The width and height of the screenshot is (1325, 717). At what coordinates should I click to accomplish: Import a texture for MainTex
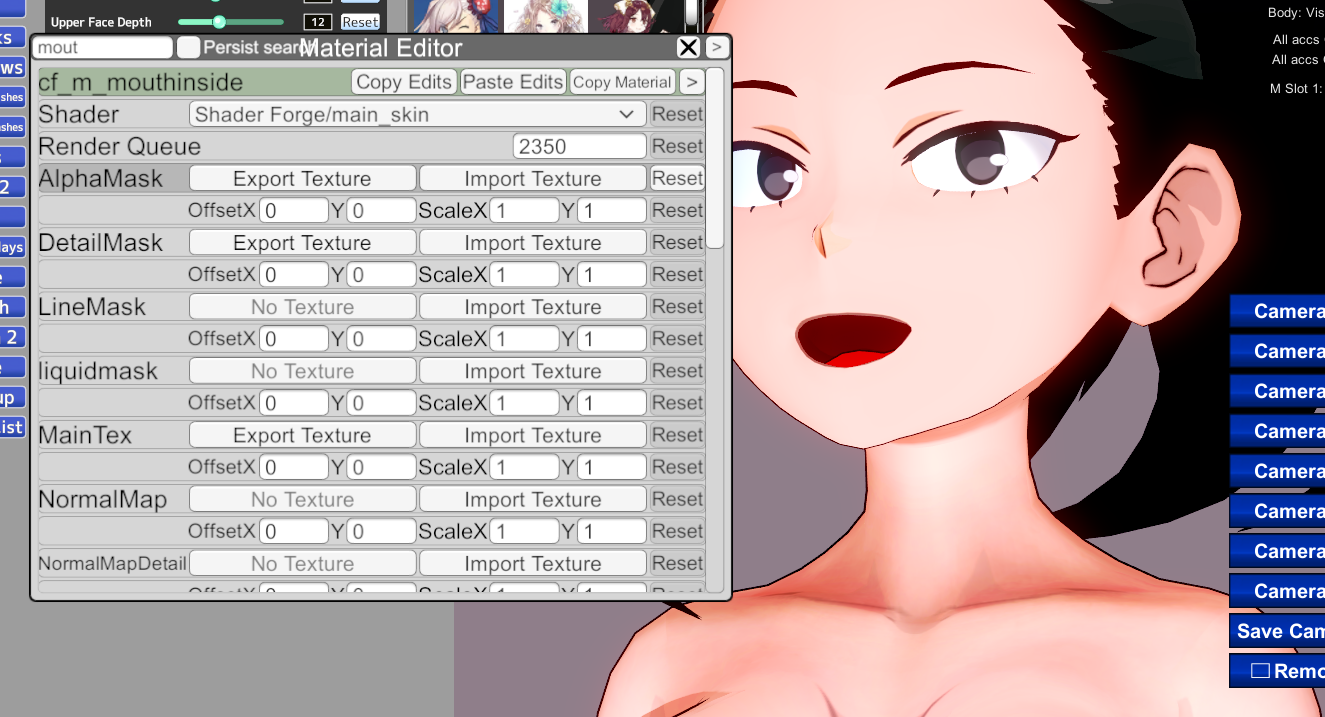[532, 435]
